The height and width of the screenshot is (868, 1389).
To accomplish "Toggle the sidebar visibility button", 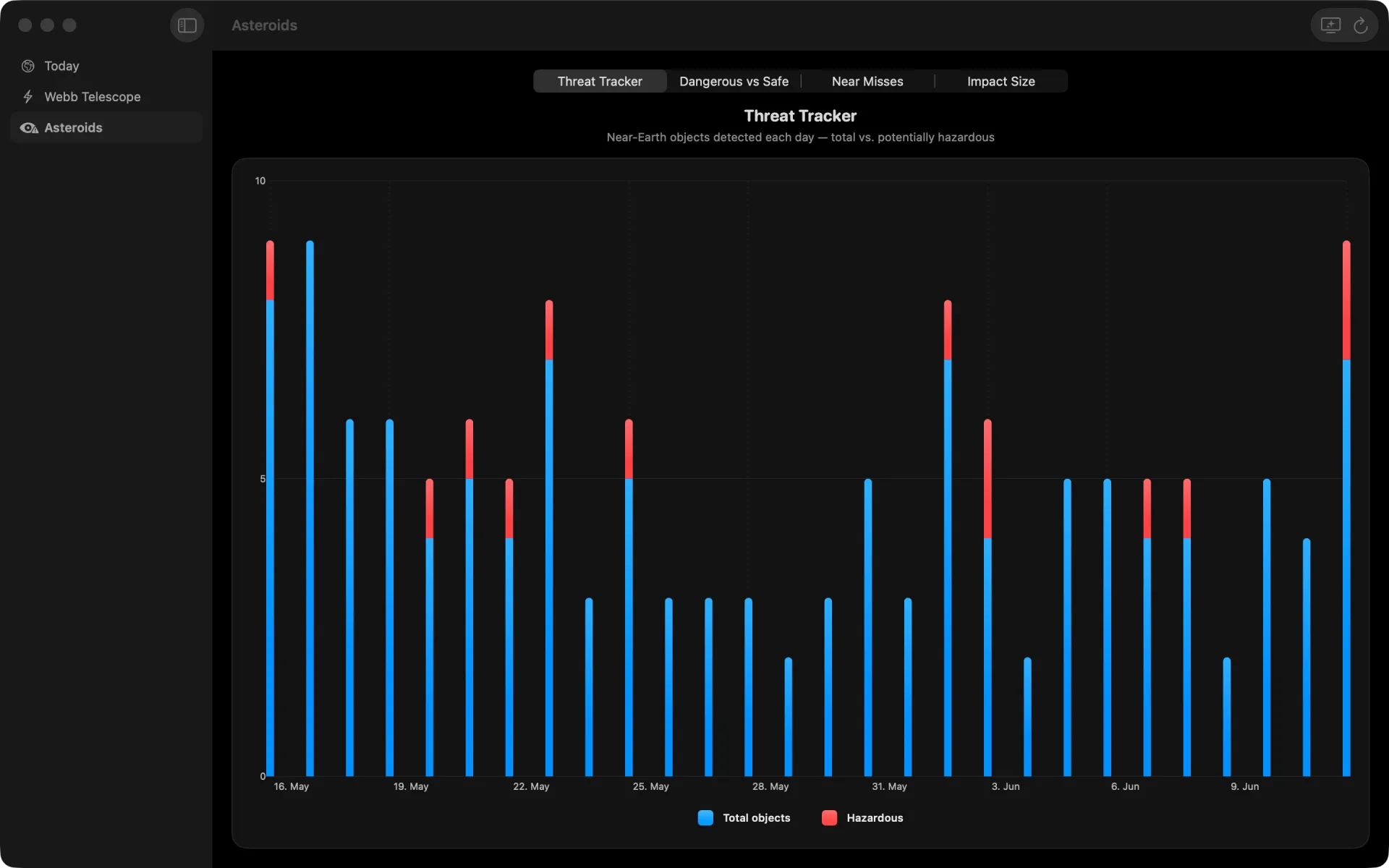I will point(187,25).
